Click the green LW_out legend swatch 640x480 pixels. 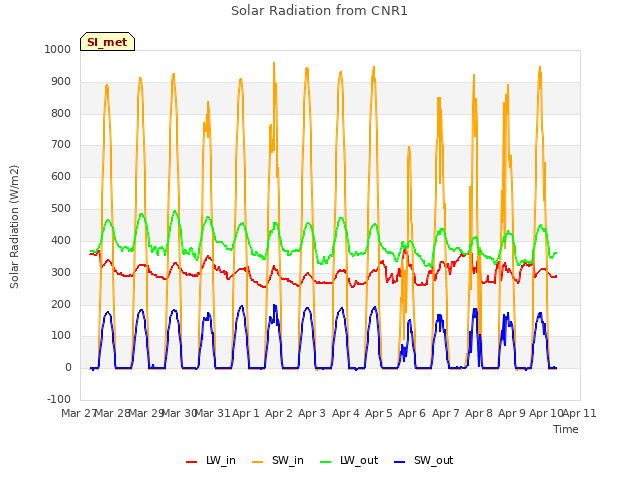326,462
